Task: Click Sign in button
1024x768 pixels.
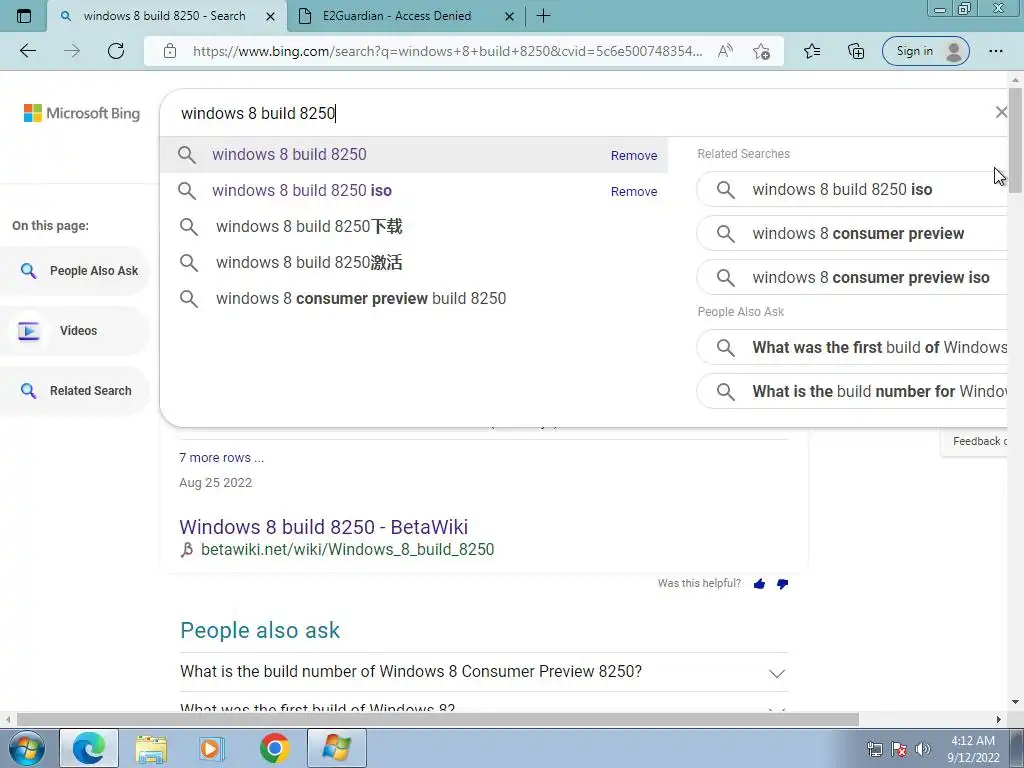Action: coord(925,51)
